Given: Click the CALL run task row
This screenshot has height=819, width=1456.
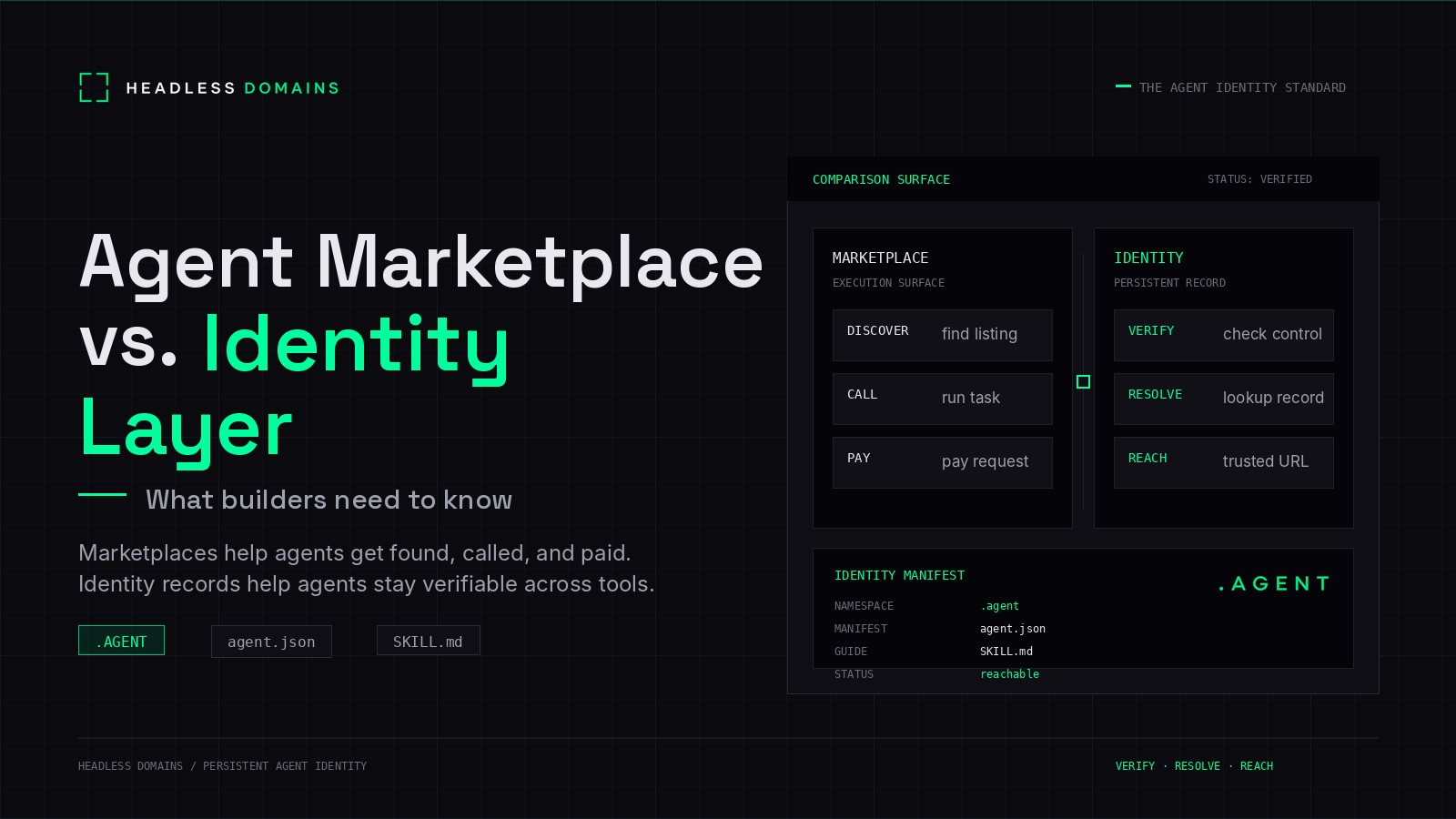Looking at the screenshot, I should (x=942, y=399).
